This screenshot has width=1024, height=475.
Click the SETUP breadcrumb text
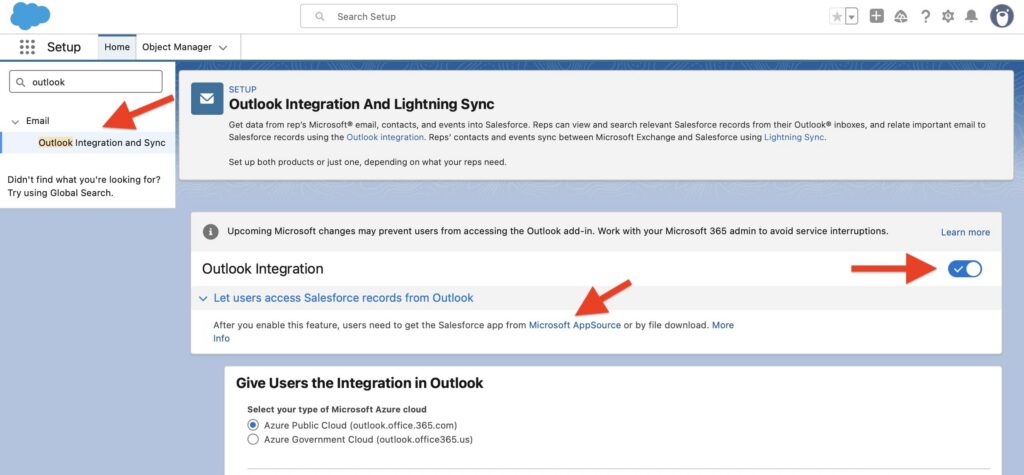242,90
